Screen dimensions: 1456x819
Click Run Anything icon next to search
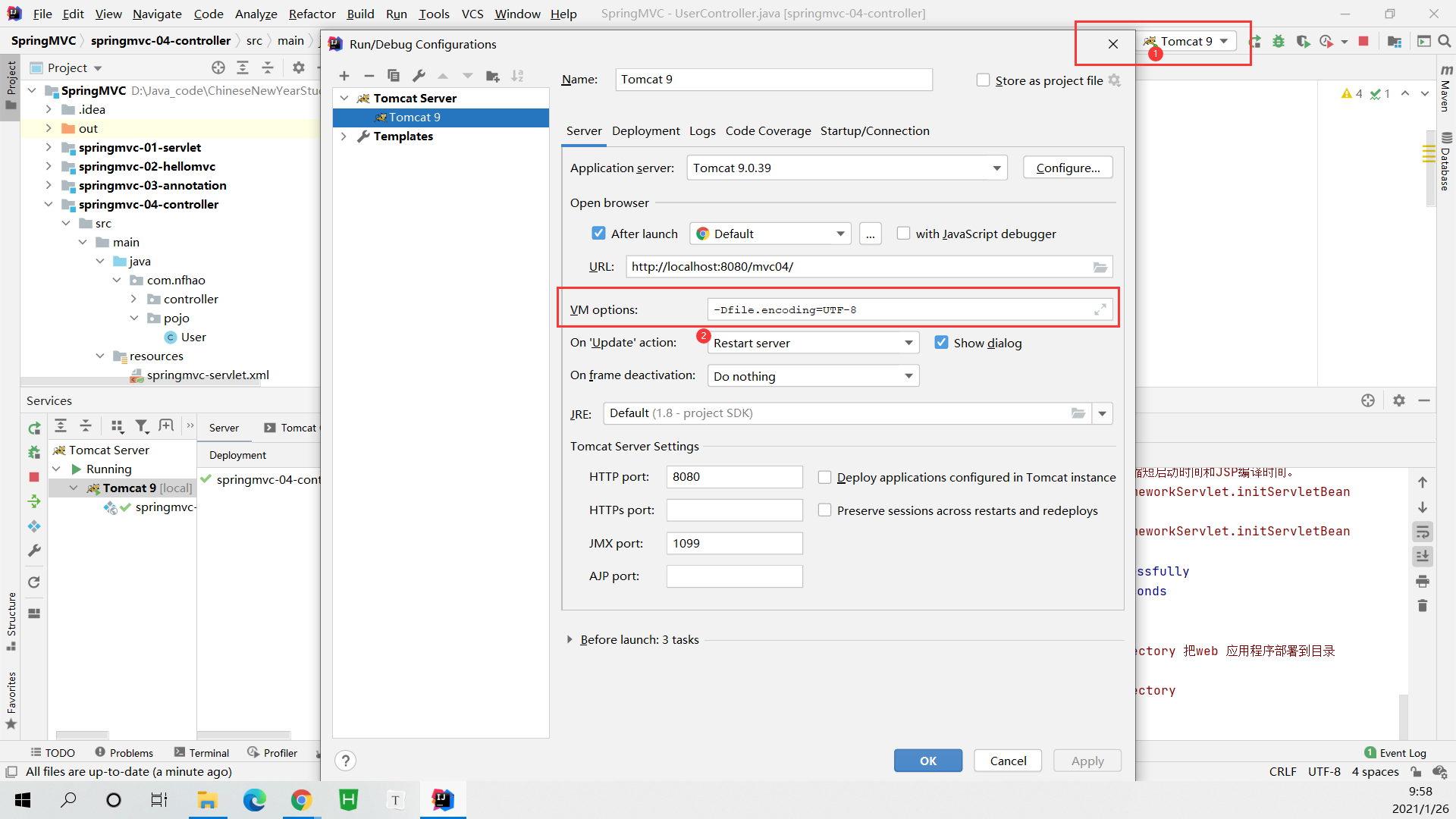(x=1423, y=42)
